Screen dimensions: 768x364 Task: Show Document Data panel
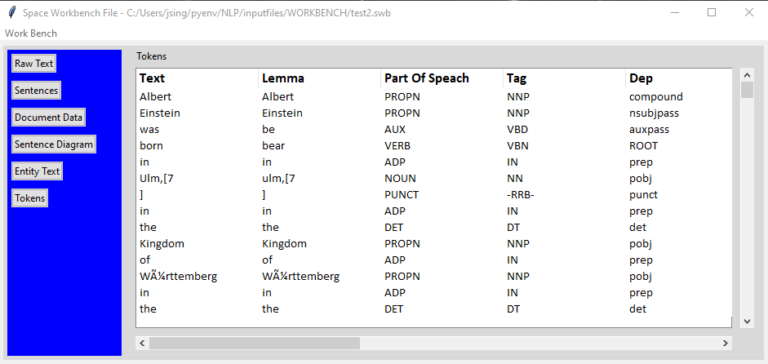[x=48, y=118]
